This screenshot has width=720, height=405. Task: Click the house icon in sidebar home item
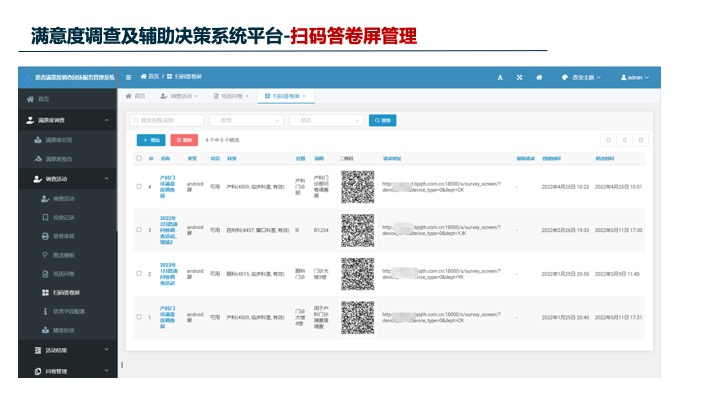(x=30, y=99)
